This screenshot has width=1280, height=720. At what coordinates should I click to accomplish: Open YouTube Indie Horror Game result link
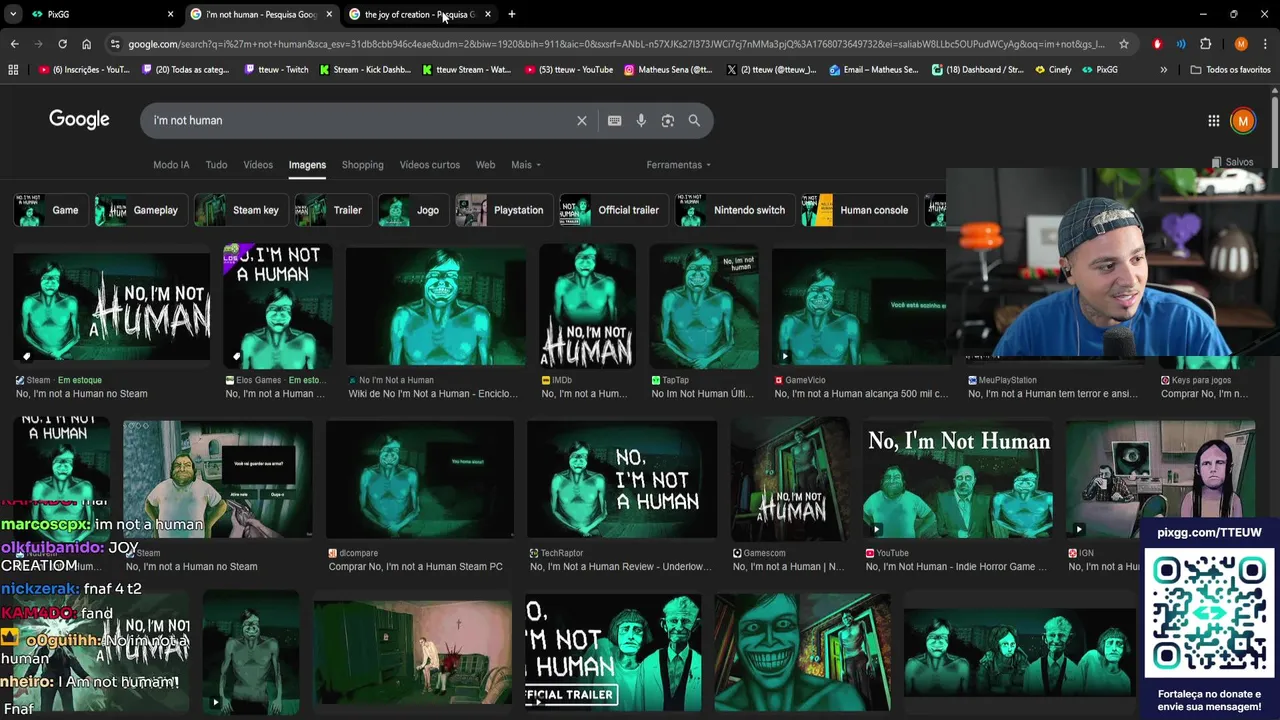pos(956,567)
